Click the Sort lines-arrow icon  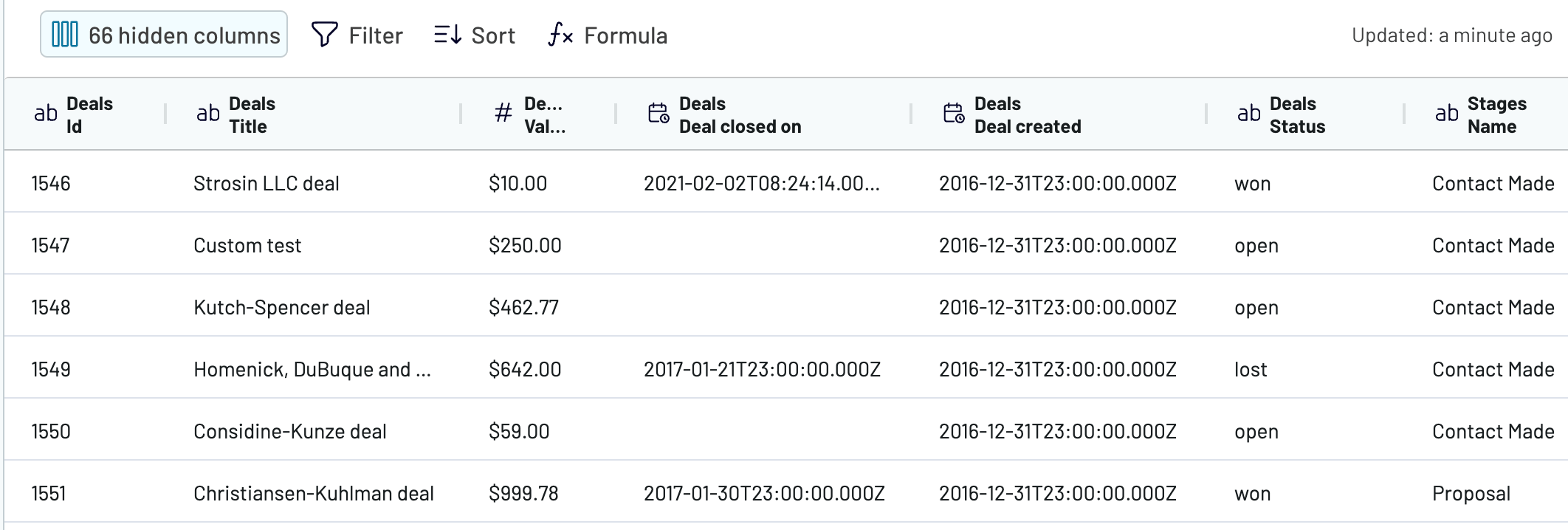click(x=448, y=35)
